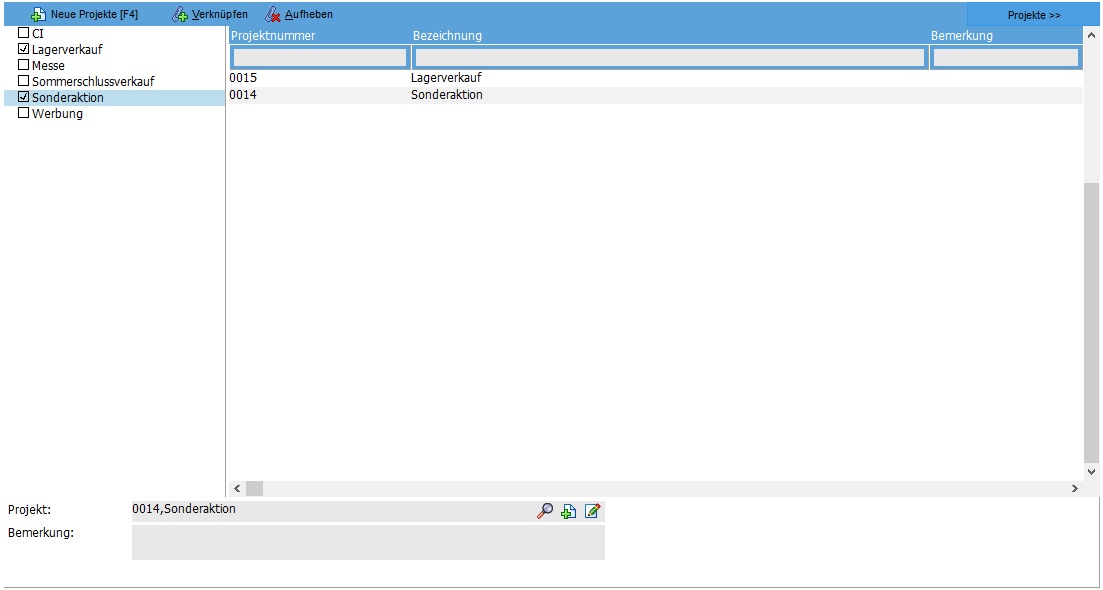Select table row 0015
This screenshot has height=590, width=1103.
[x=656, y=78]
